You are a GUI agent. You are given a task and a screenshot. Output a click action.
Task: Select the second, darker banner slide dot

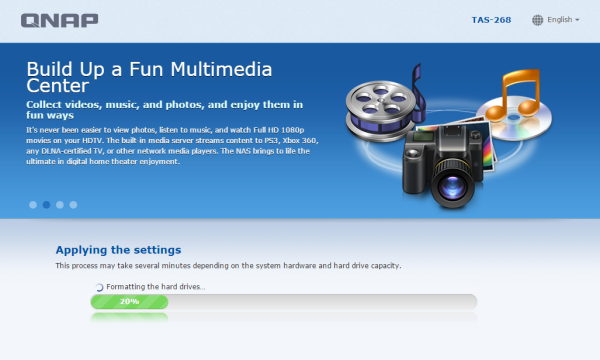tap(46, 205)
